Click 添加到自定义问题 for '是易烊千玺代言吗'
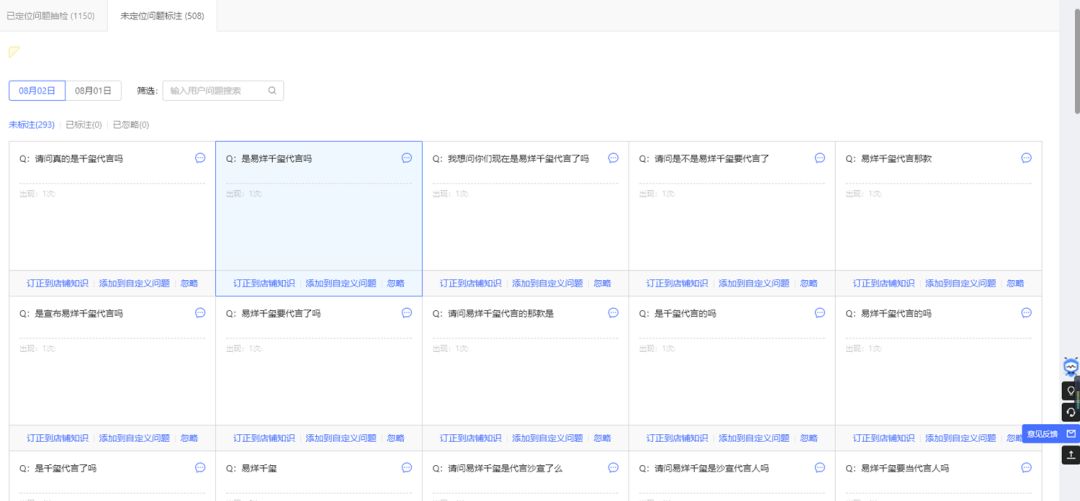The image size is (1080, 501). [x=341, y=283]
